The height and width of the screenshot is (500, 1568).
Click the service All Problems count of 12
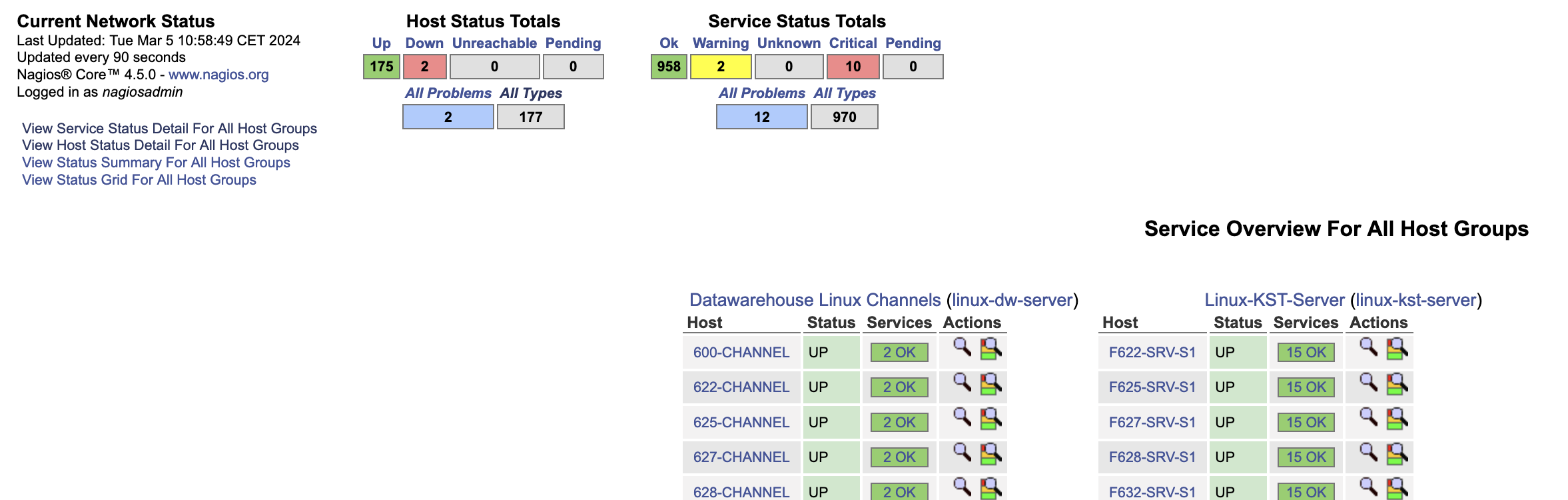[x=761, y=117]
